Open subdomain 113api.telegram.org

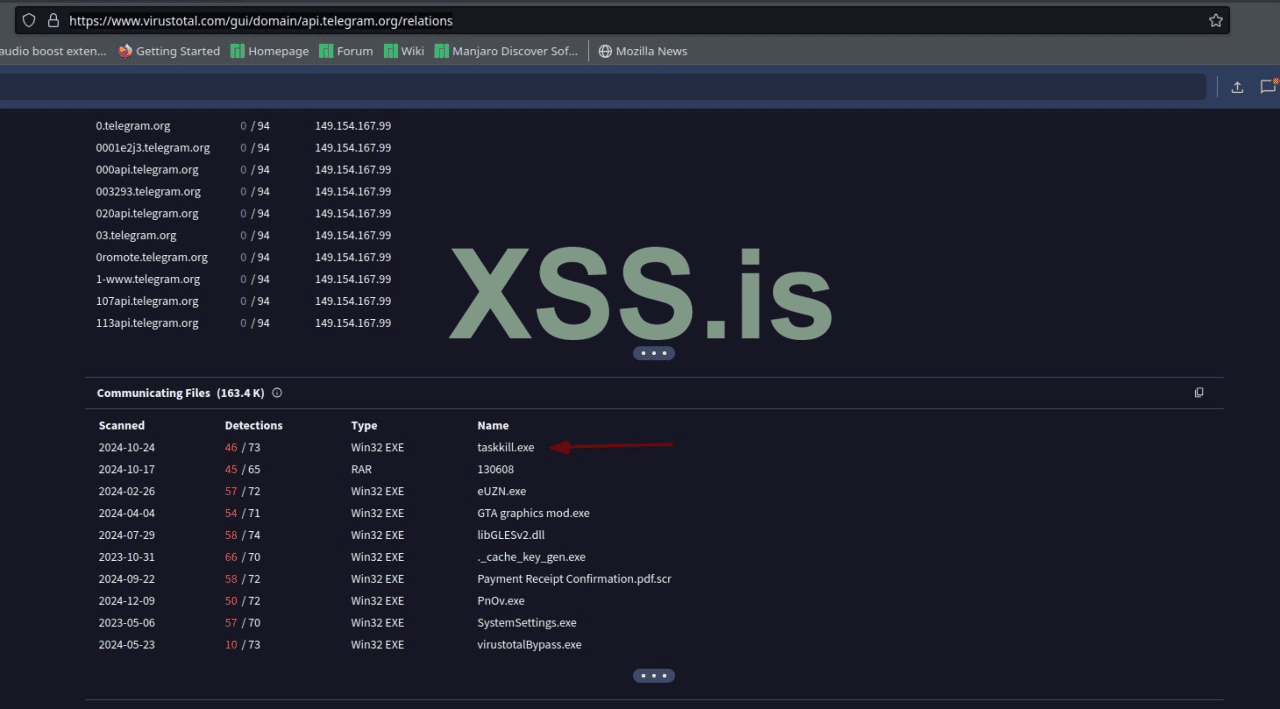147,324
